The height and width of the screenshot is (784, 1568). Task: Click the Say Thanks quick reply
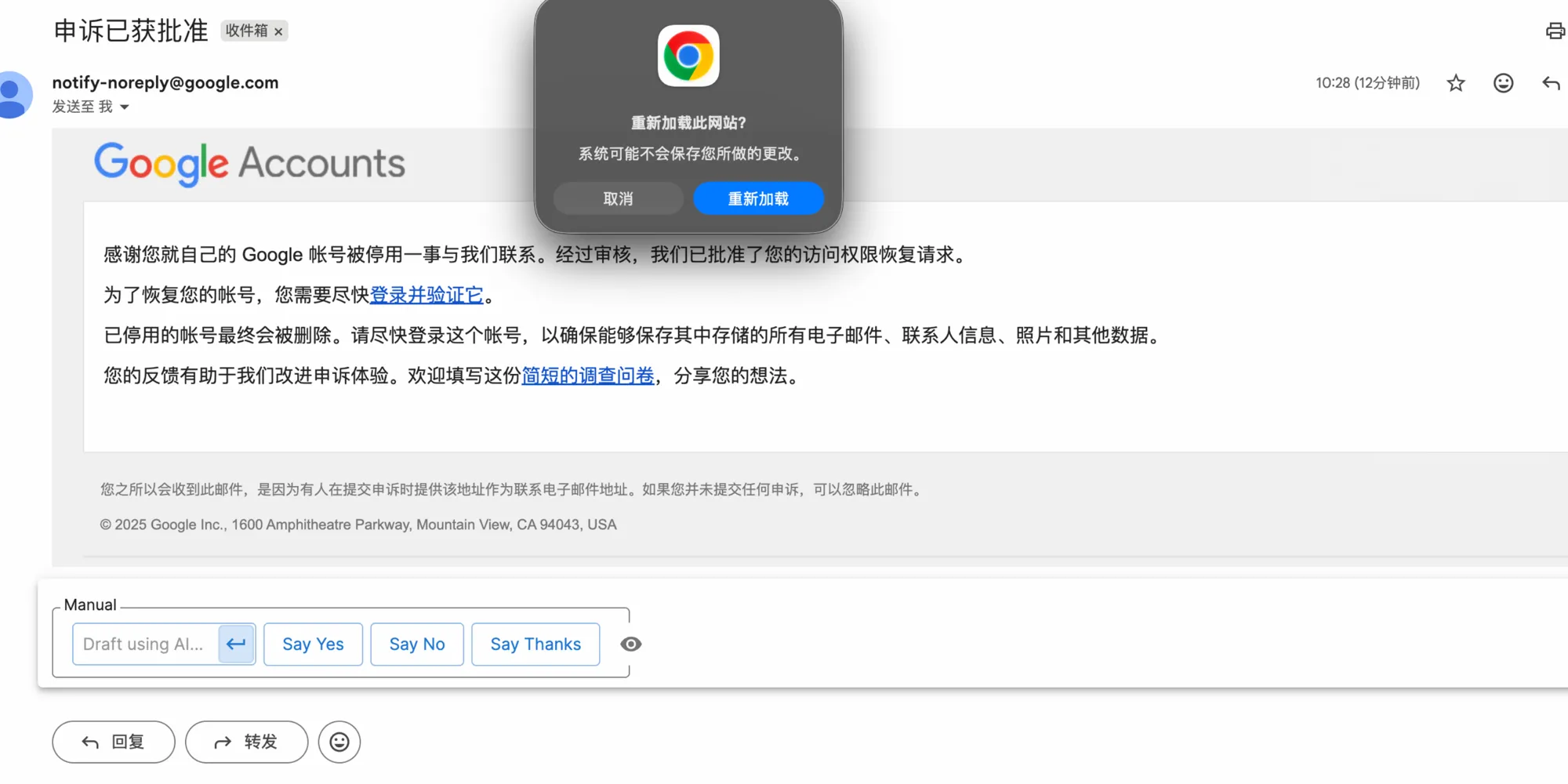coord(535,644)
